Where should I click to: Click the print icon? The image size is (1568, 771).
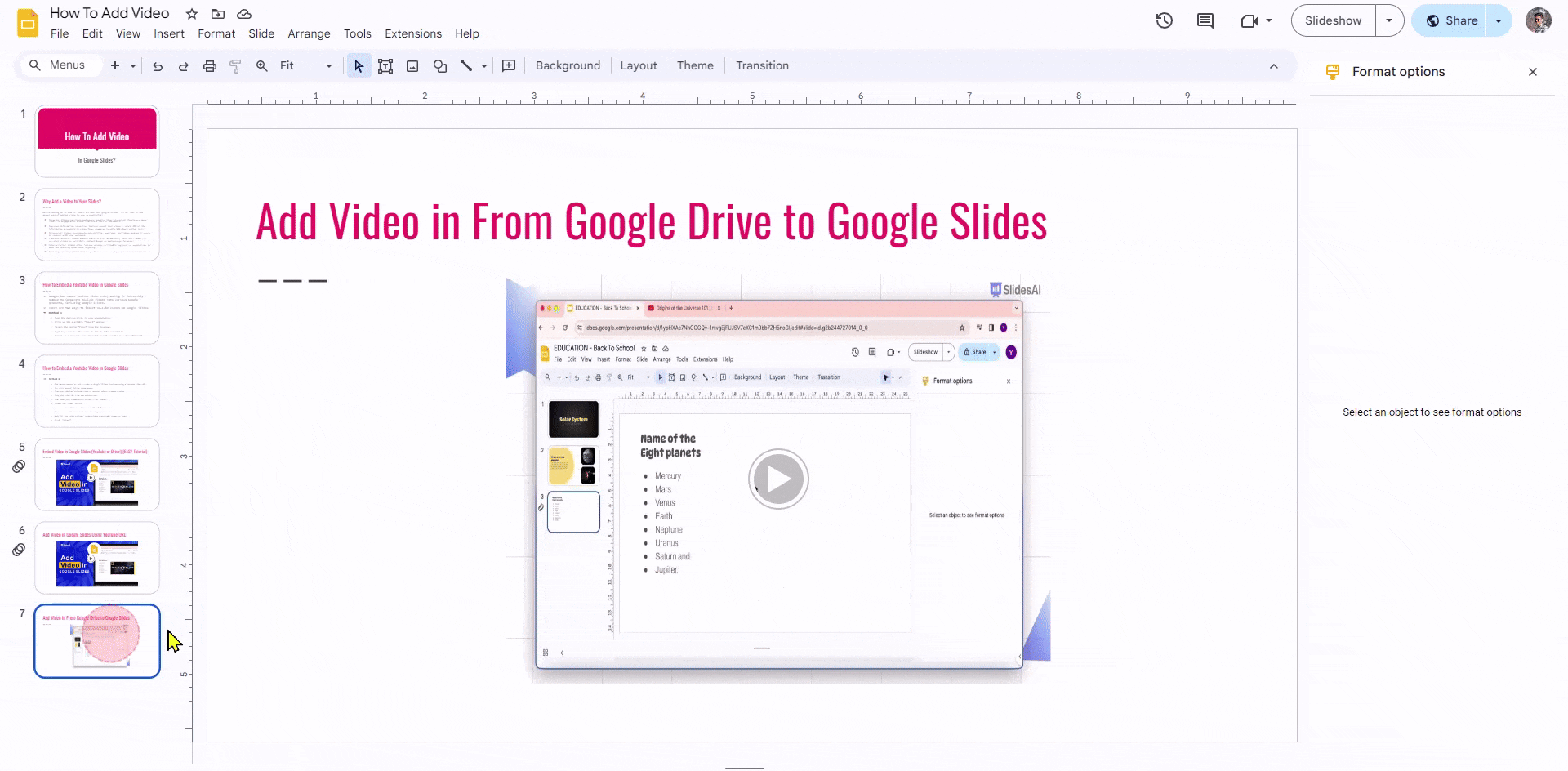pos(210,66)
